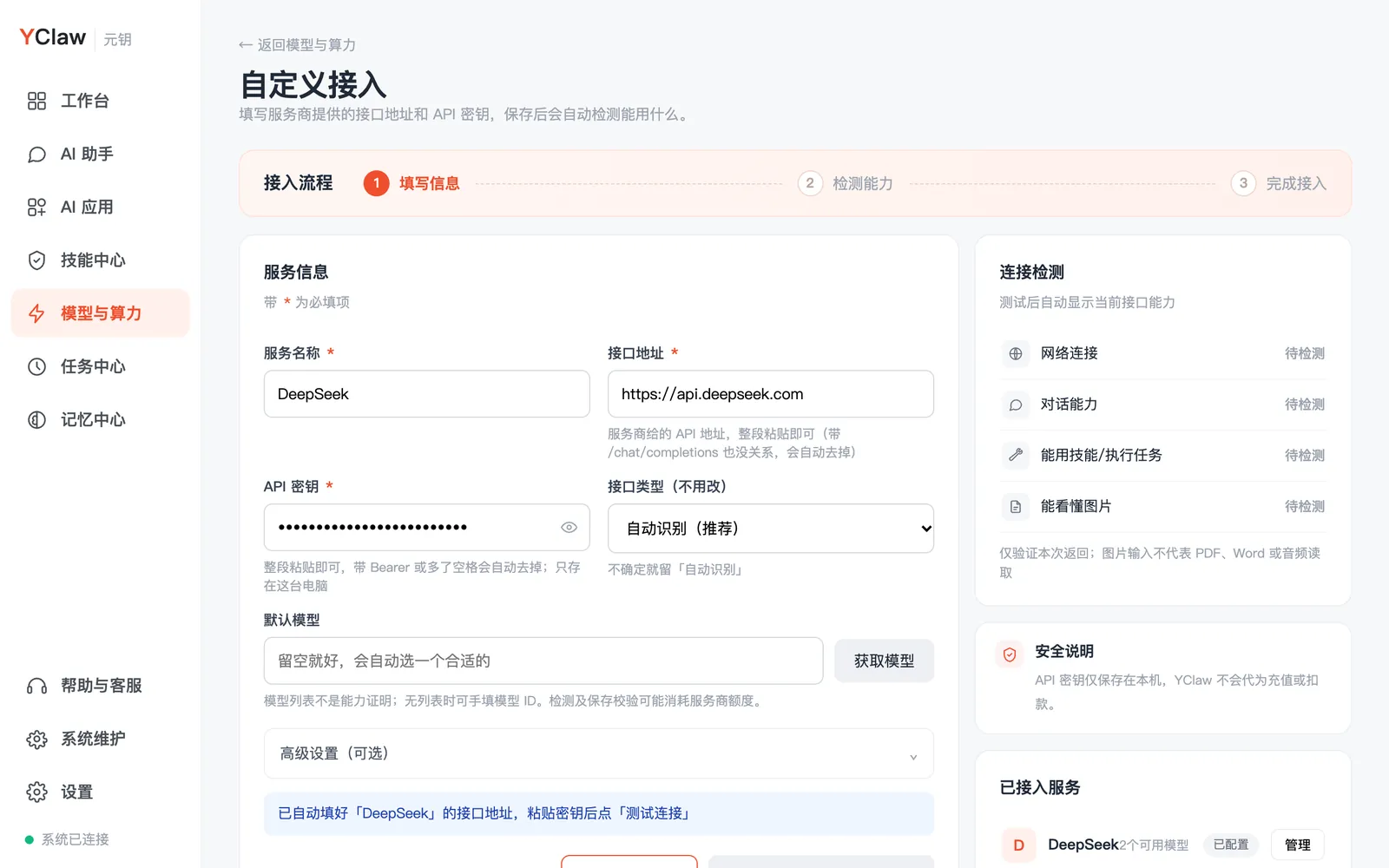Click the 默认模型 input field

click(x=543, y=661)
